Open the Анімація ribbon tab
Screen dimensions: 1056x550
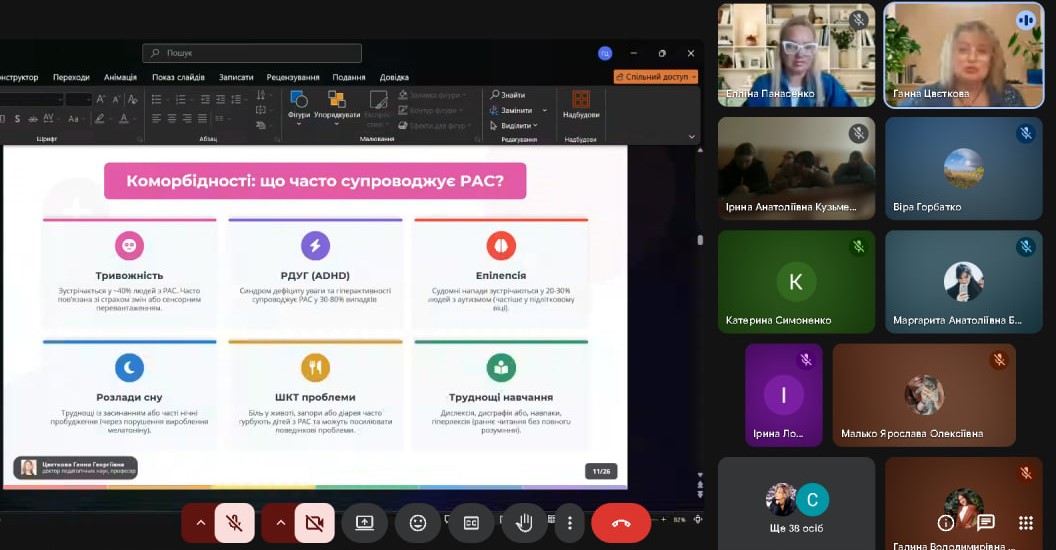point(120,77)
